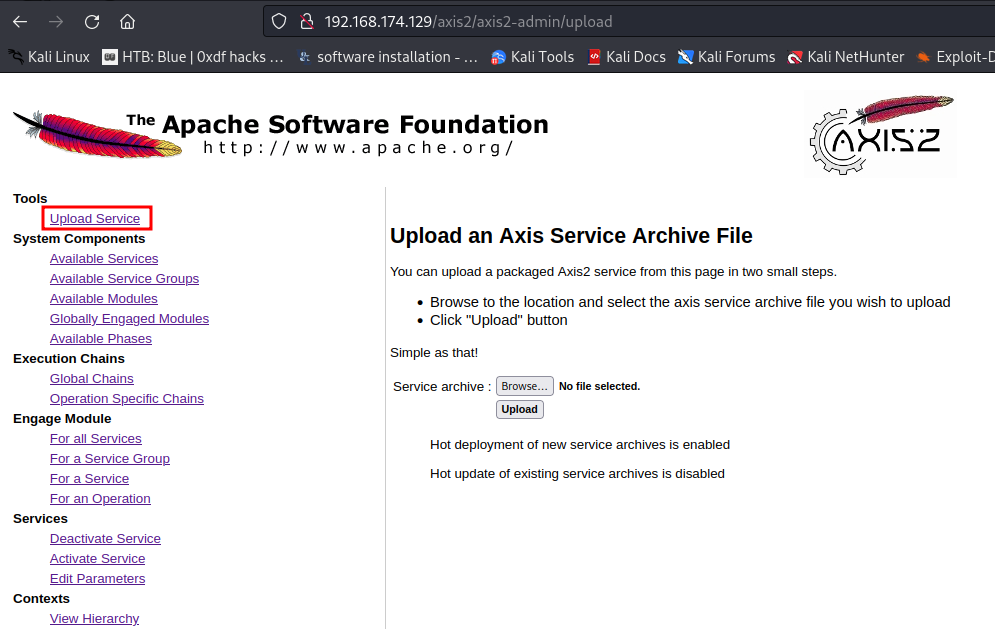The width and height of the screenshot is (995, 641).
Task: Open the Available Services link
Action: (x=104, y=258)
